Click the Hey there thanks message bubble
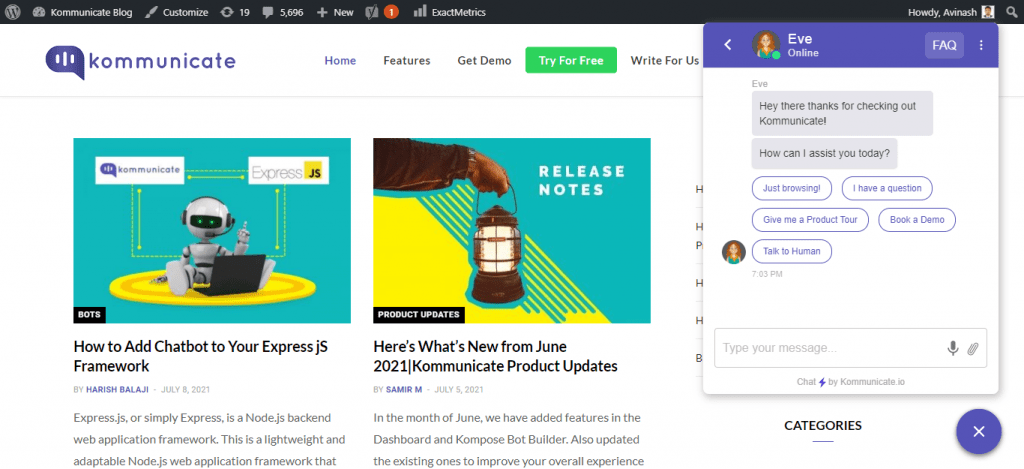The image size is (1024, 469). 842,113
